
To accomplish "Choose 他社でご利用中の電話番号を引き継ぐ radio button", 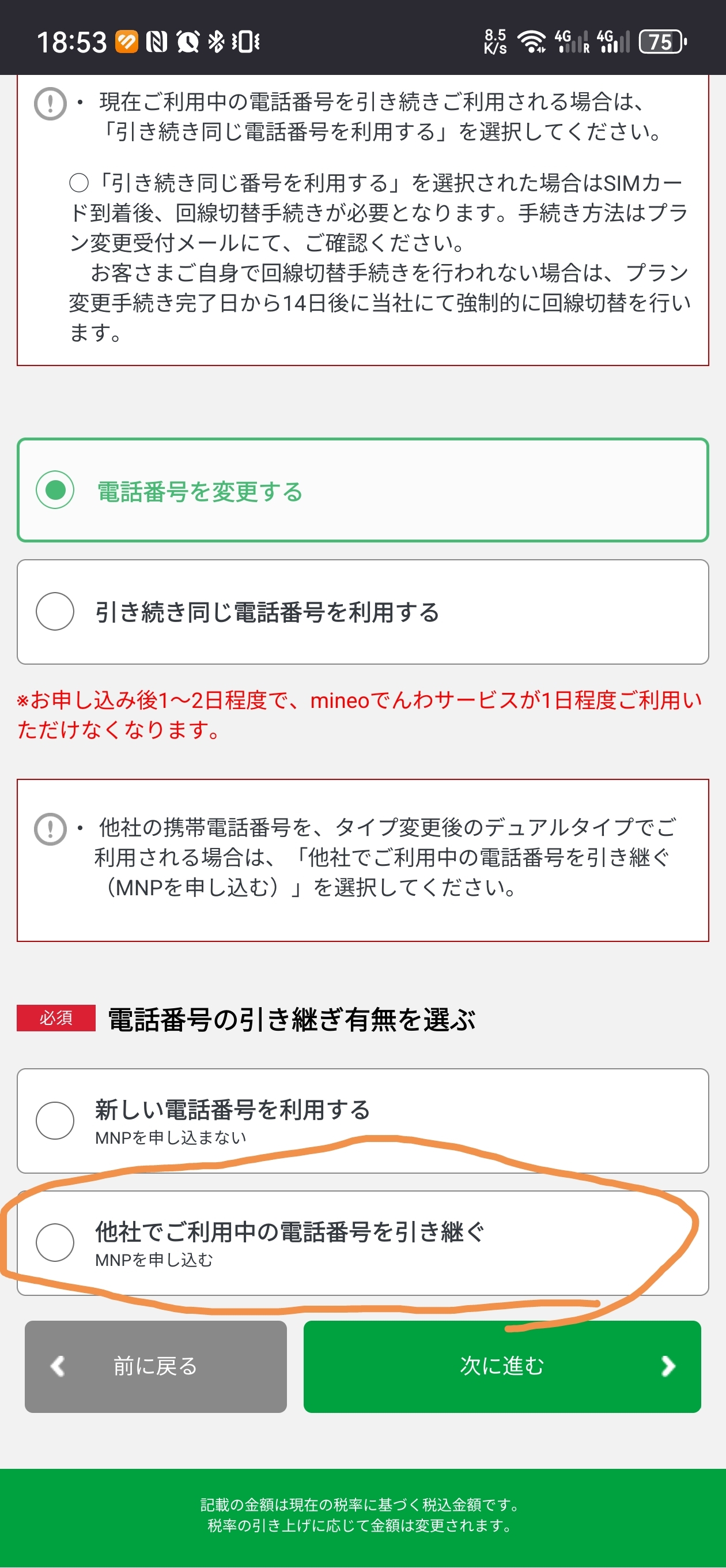I will (55, 1242).
